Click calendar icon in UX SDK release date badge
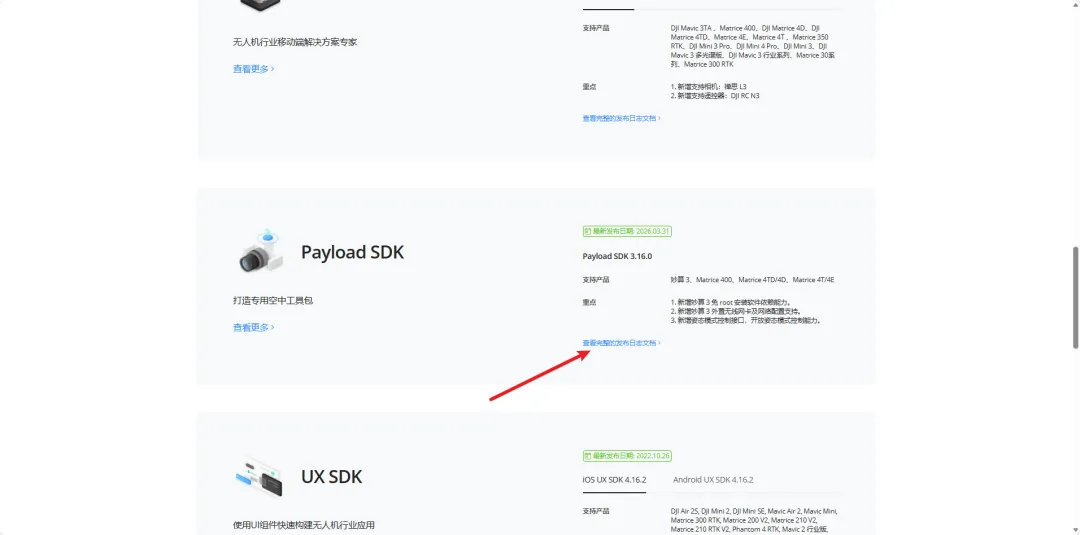 (588, 456)
